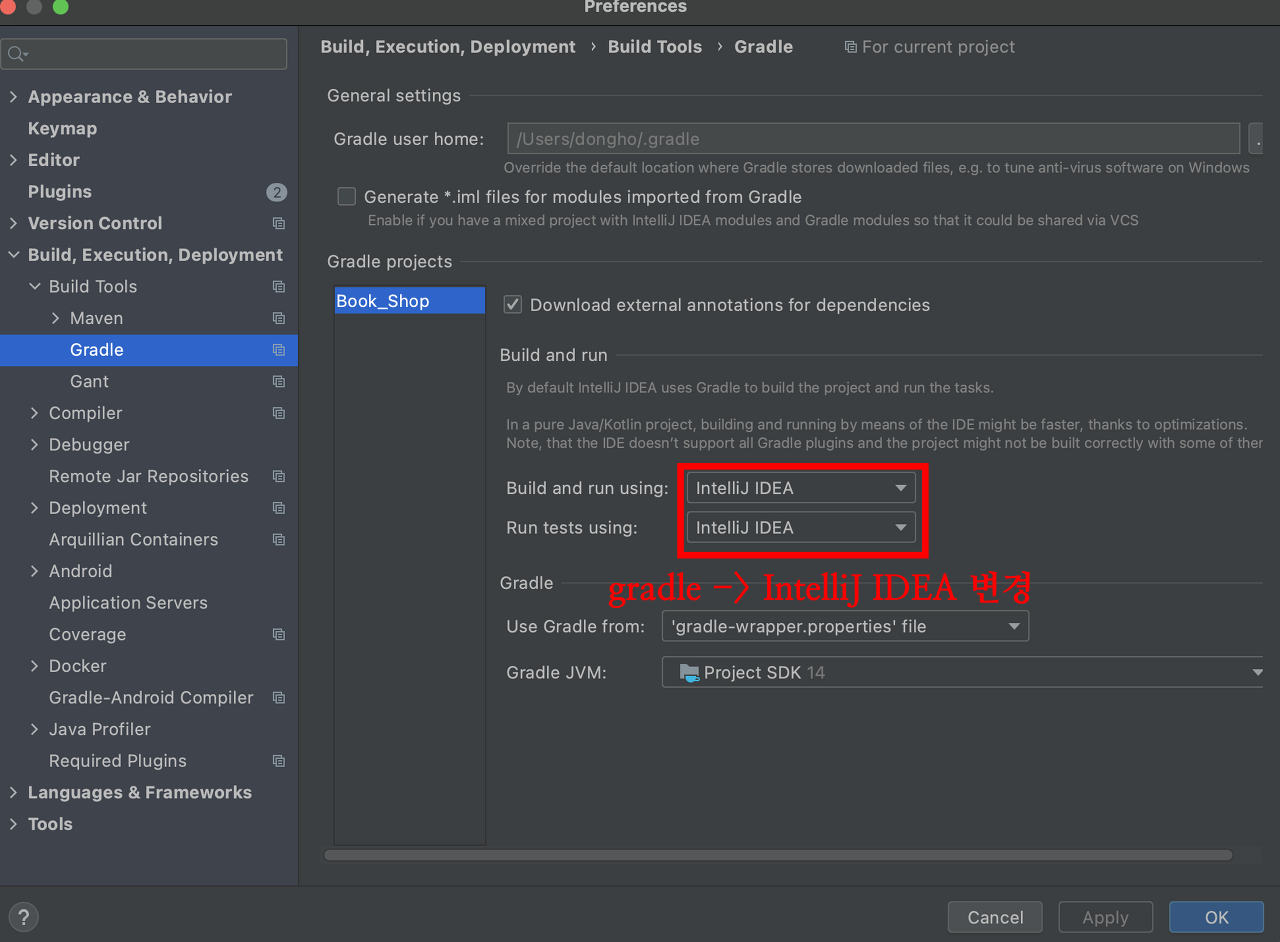Click the Cancel button
This screenshot has height=942, width=1280.
click(x=995, y=917)
